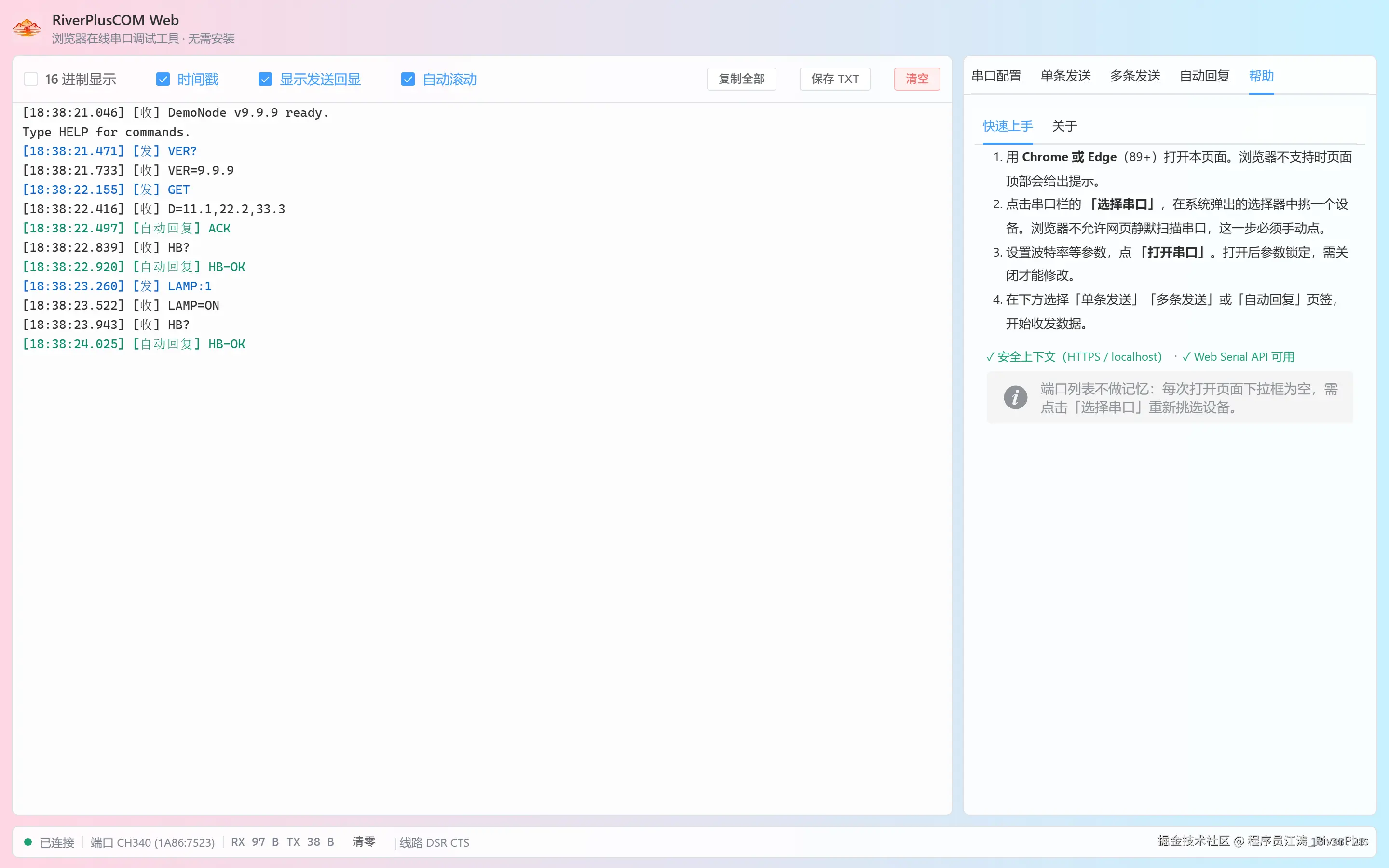
Task: Clear the log with the 清空 button
Action: point(917,79)
